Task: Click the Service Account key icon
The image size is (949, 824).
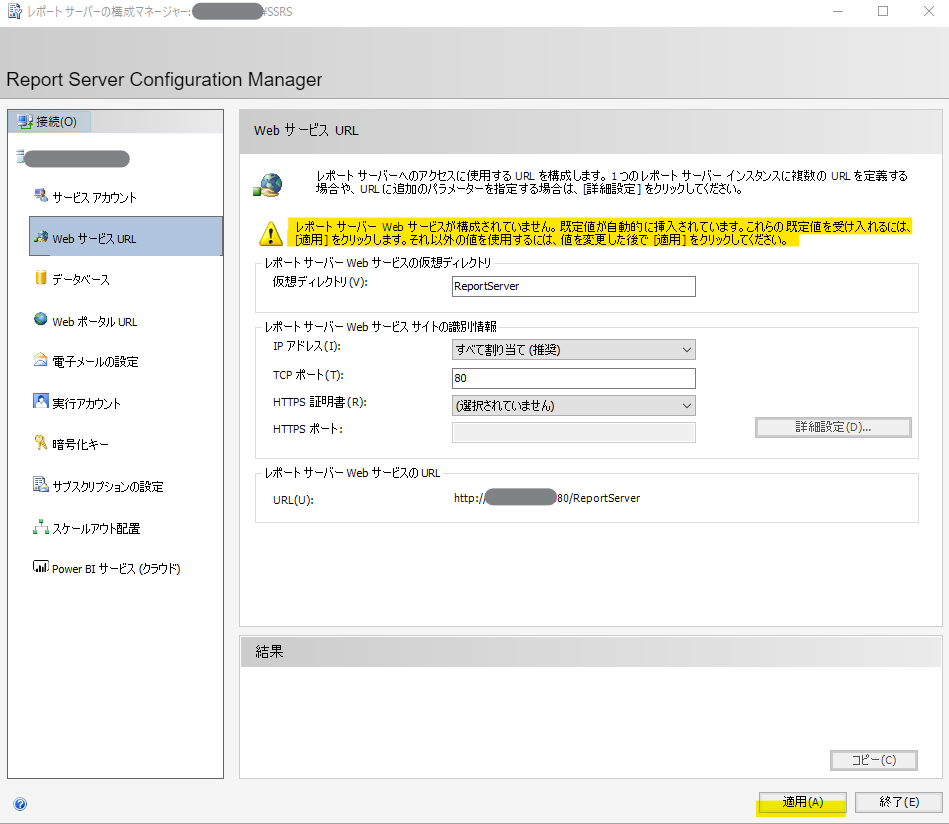Action: click(41, 196)
